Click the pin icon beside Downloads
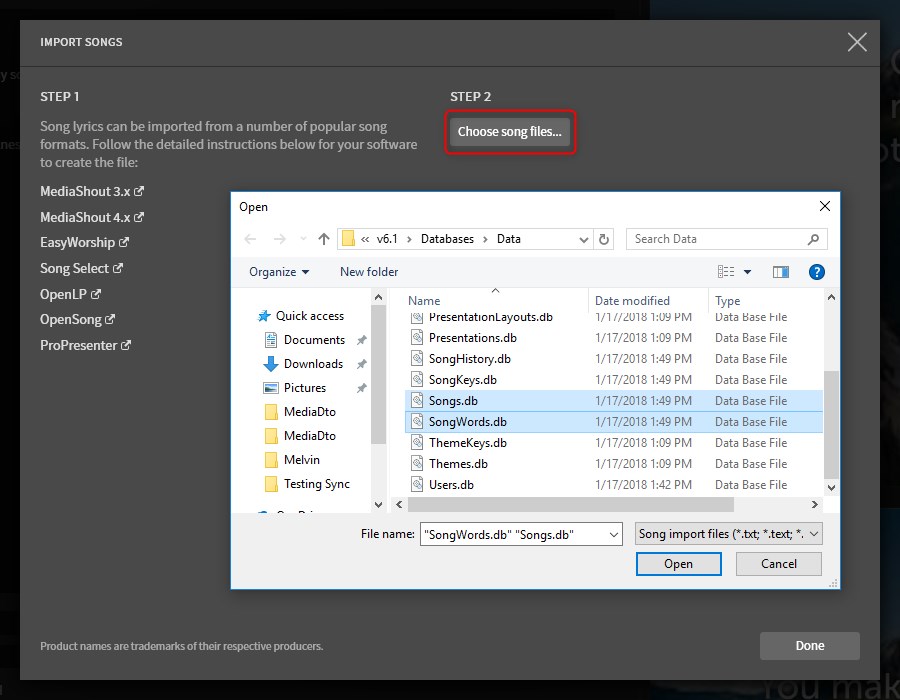Image resolution: width=900 pixels, height=700 pixels. 362,364
